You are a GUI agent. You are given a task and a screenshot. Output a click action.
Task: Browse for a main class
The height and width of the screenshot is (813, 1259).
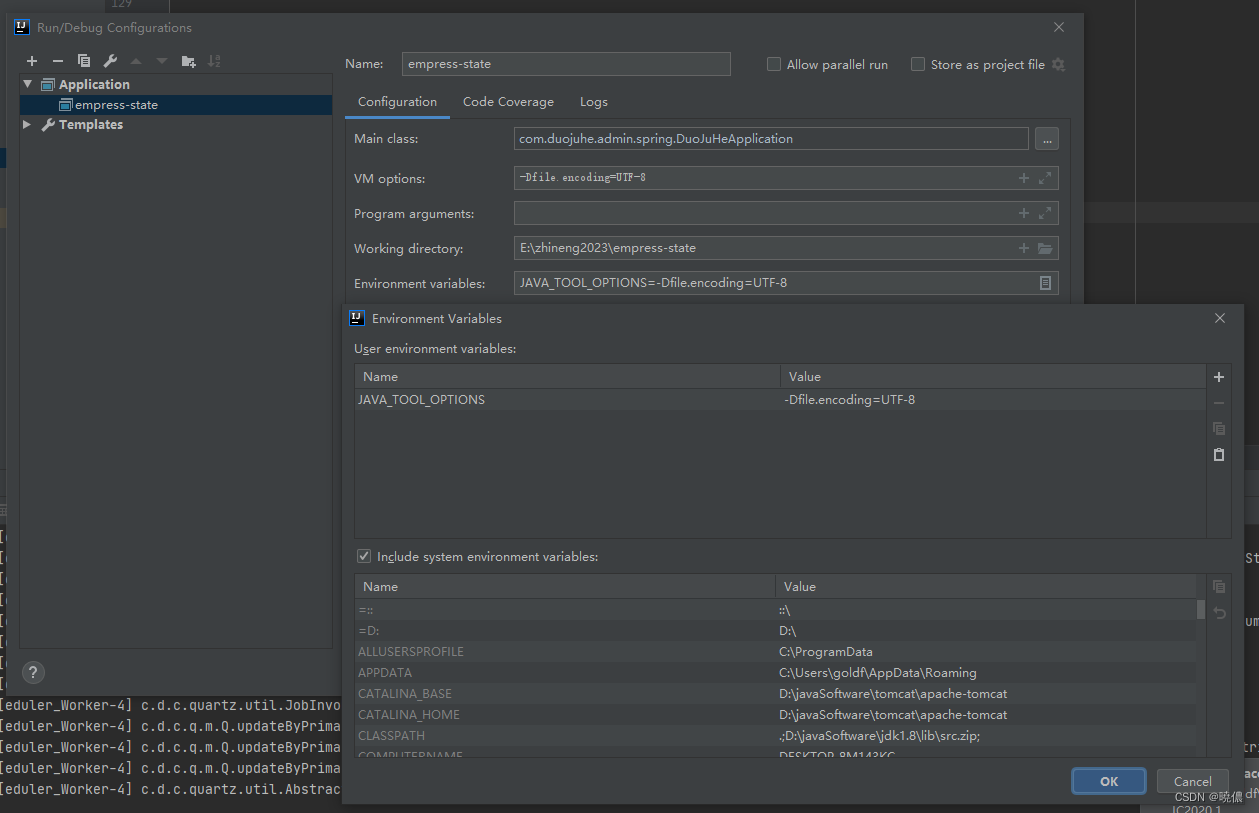(x=1046, y=138)
